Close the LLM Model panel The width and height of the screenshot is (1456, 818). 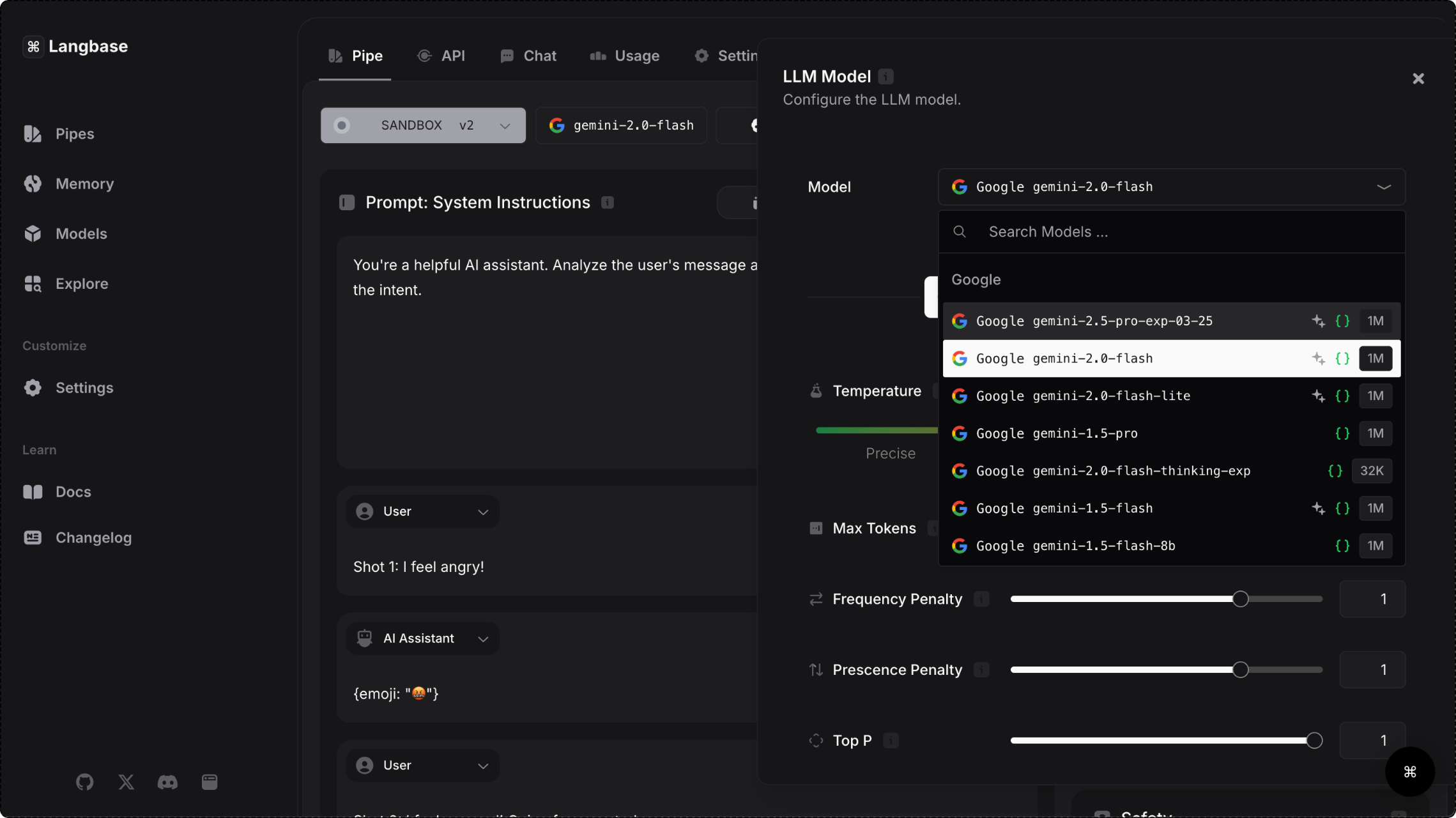pyautogui.click(x=1418, y=78)
